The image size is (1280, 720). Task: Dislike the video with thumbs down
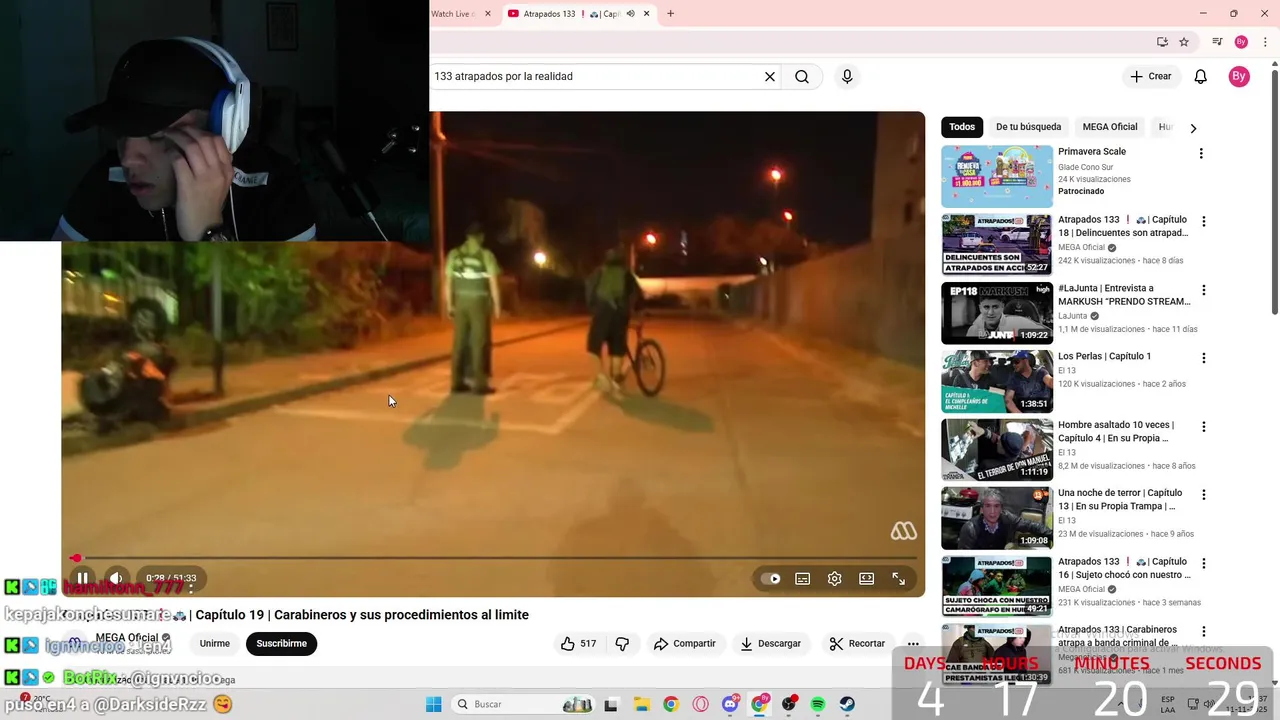tap(622, 644)
